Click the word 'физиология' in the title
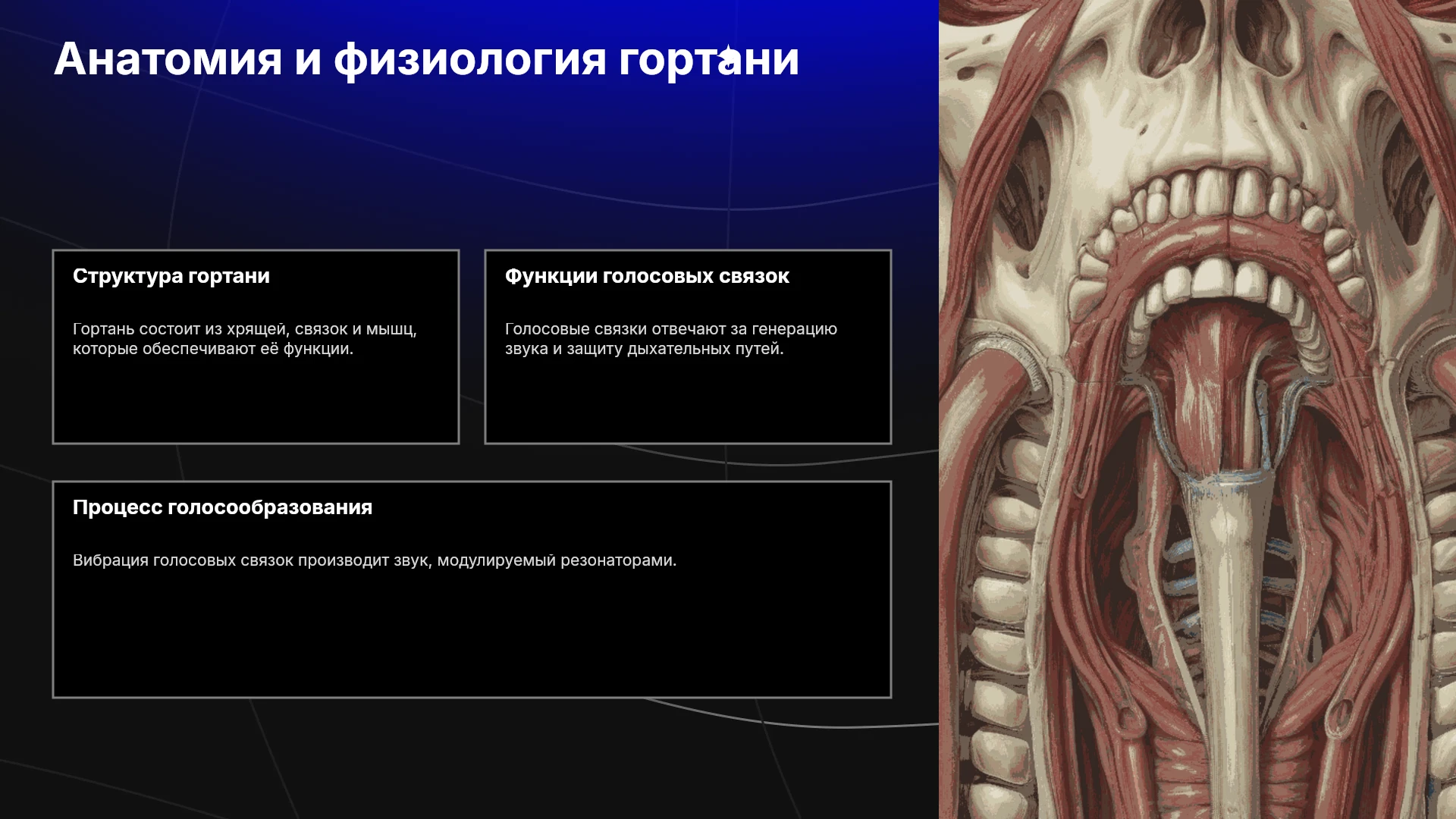The image size is (1456, 819). click(x=470, y=61)
